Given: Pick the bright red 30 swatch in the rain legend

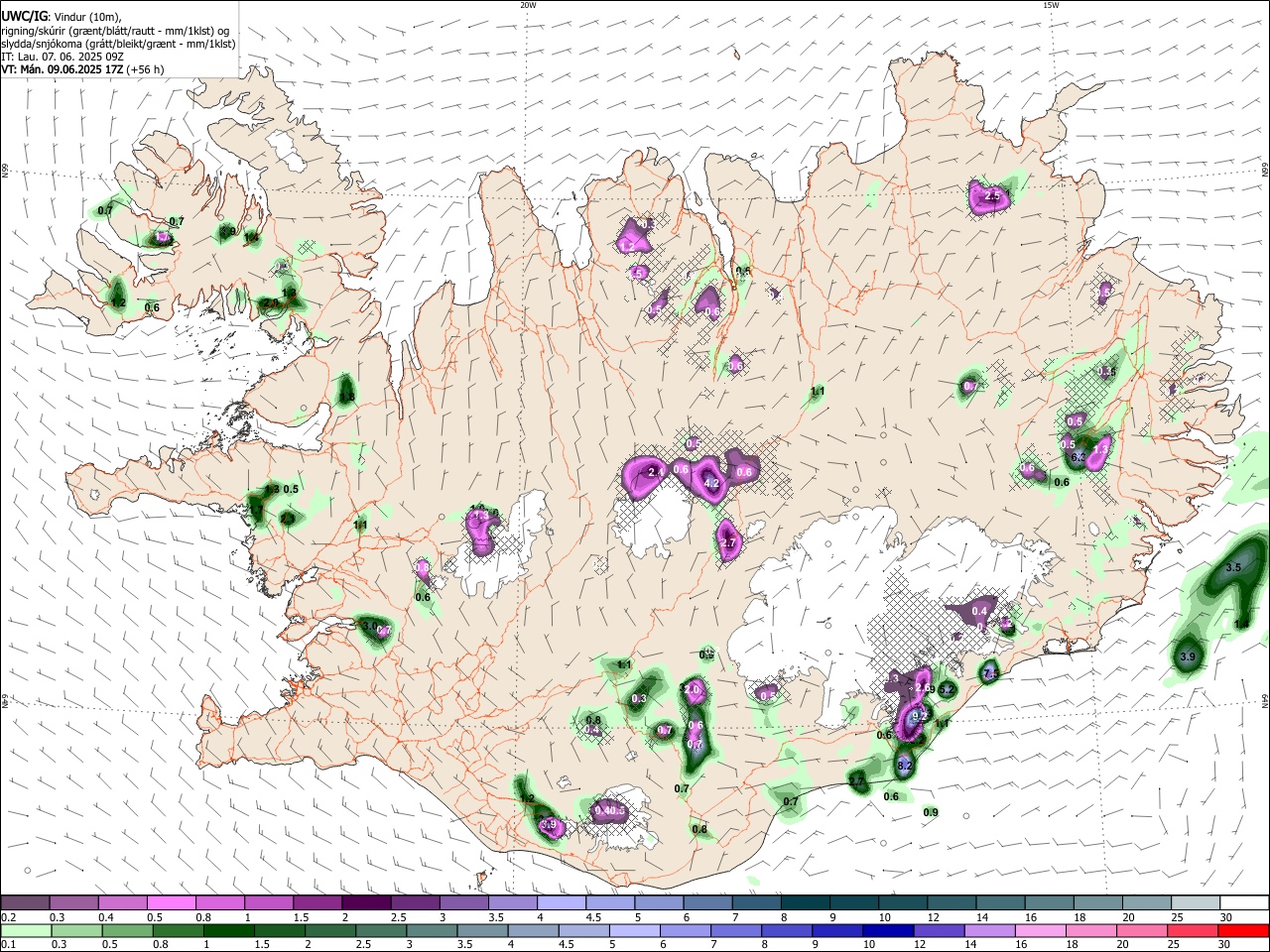Looking at the screenshot, I should (1243, 931).
